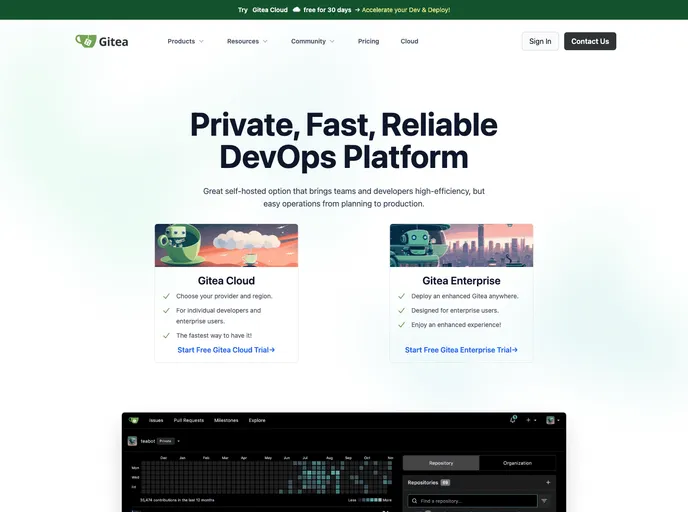The width and height of the screenshot is (688, 512).
Task: Click text 'Designed for enterprise users.'
Action: [x=455, y=310]
